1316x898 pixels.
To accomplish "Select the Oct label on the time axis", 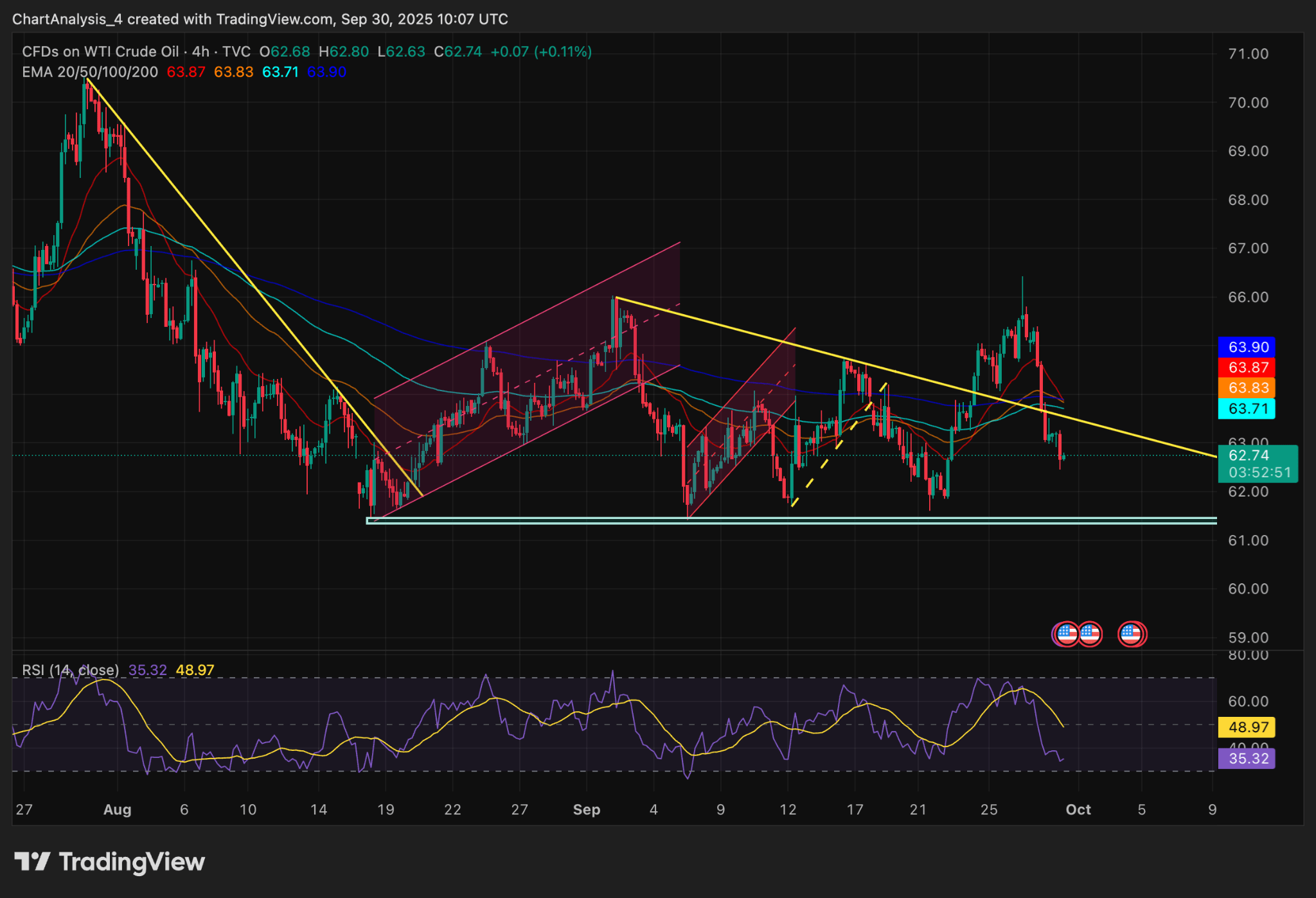I will 1078,810.
